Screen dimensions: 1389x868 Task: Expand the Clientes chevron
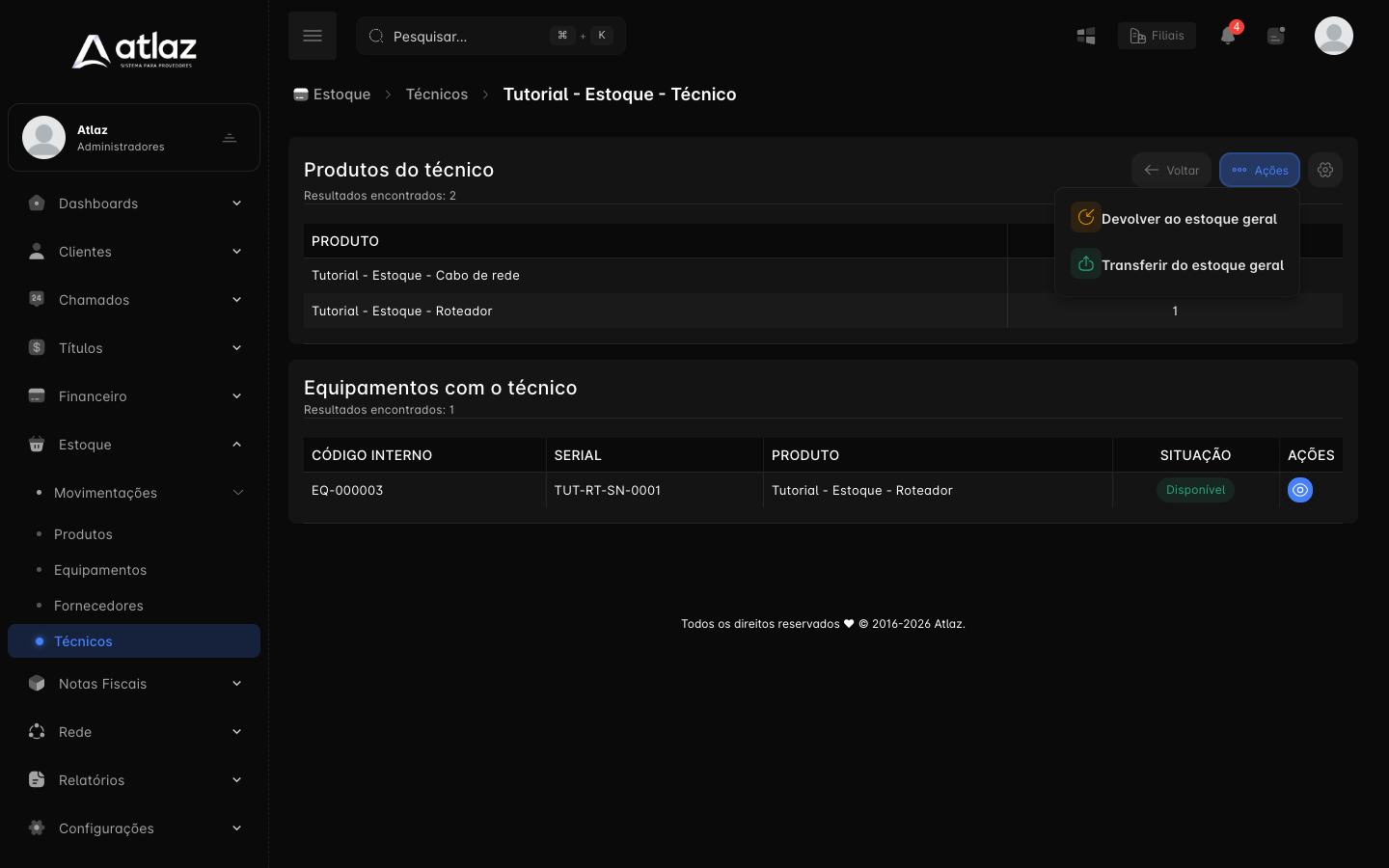point(236,251)
